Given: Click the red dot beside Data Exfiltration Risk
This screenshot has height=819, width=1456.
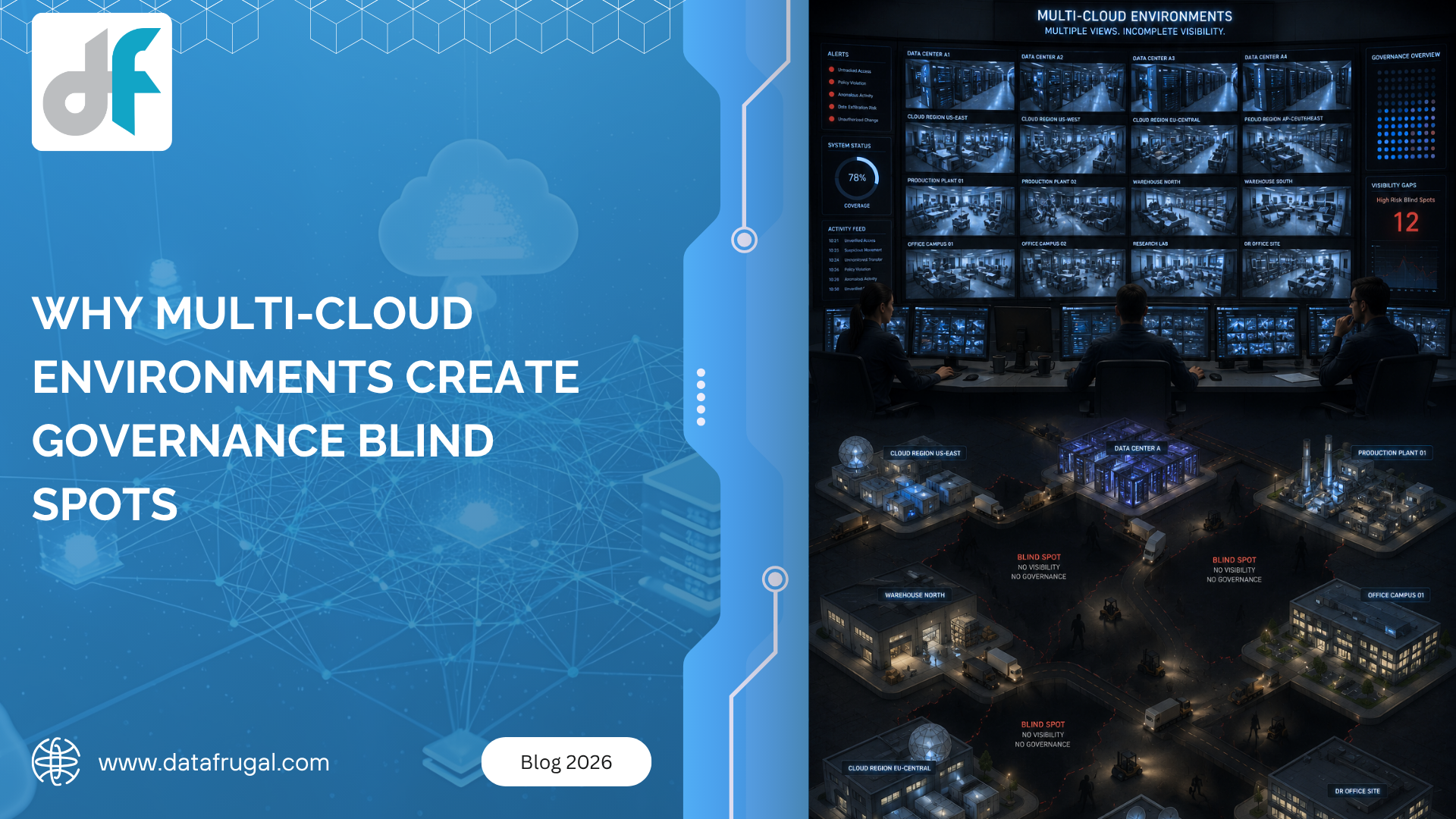Looking at the screenshot, I should pos(832,107).
